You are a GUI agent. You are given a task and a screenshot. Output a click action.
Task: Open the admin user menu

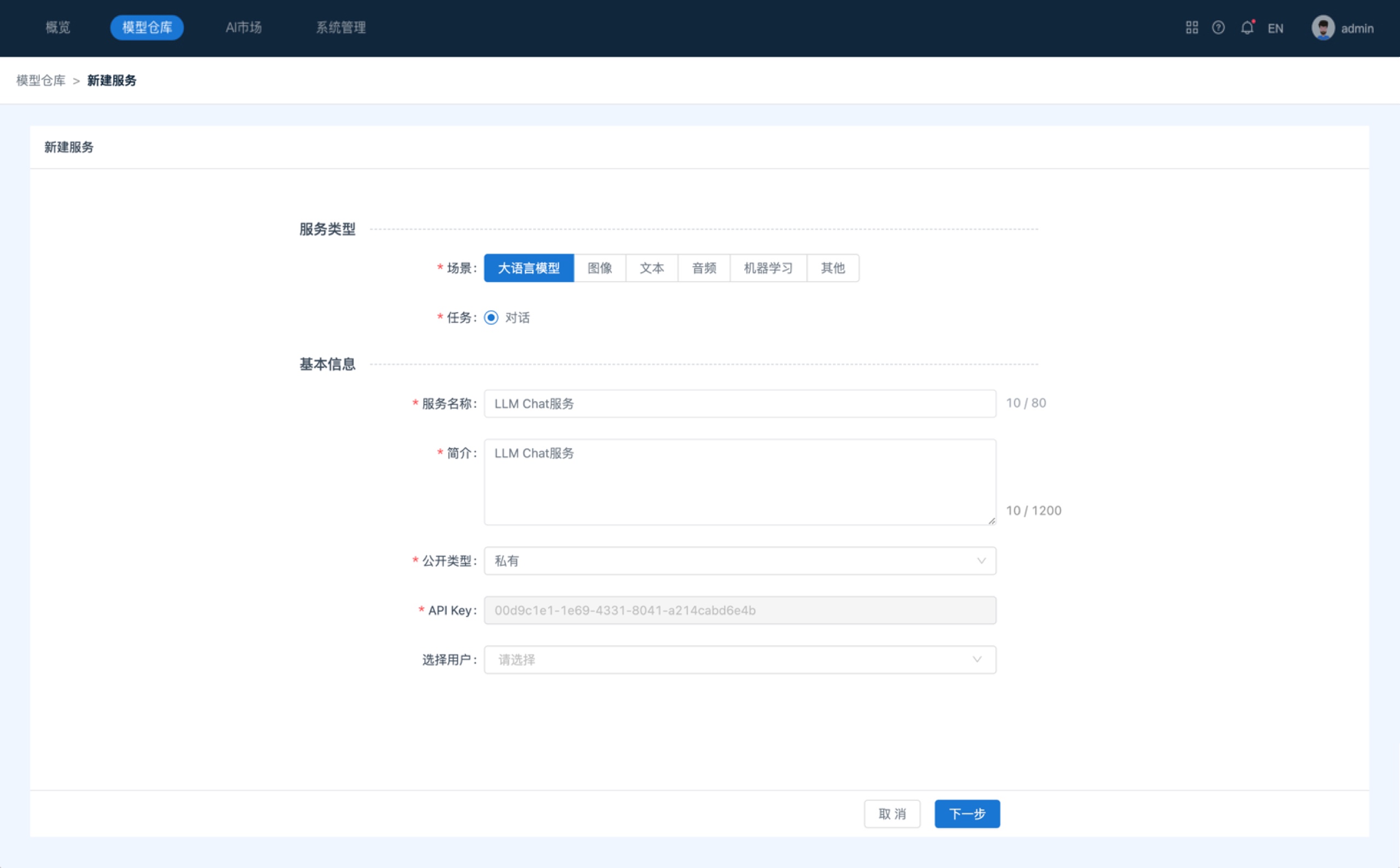point(1357,28)
